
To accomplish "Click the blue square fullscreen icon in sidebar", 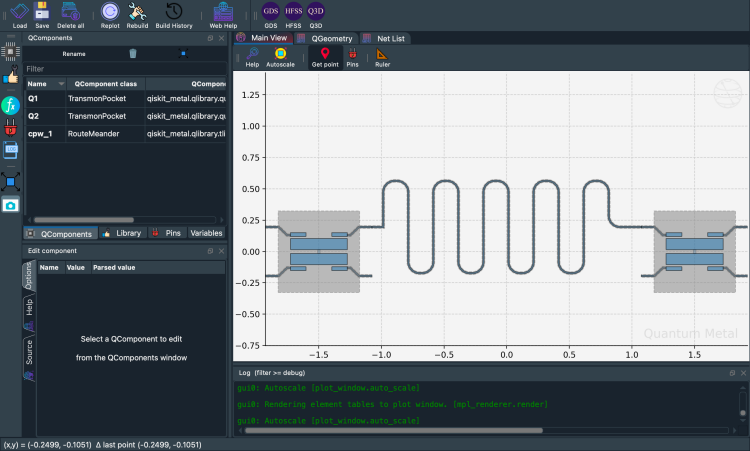I will tap(11, 182).
